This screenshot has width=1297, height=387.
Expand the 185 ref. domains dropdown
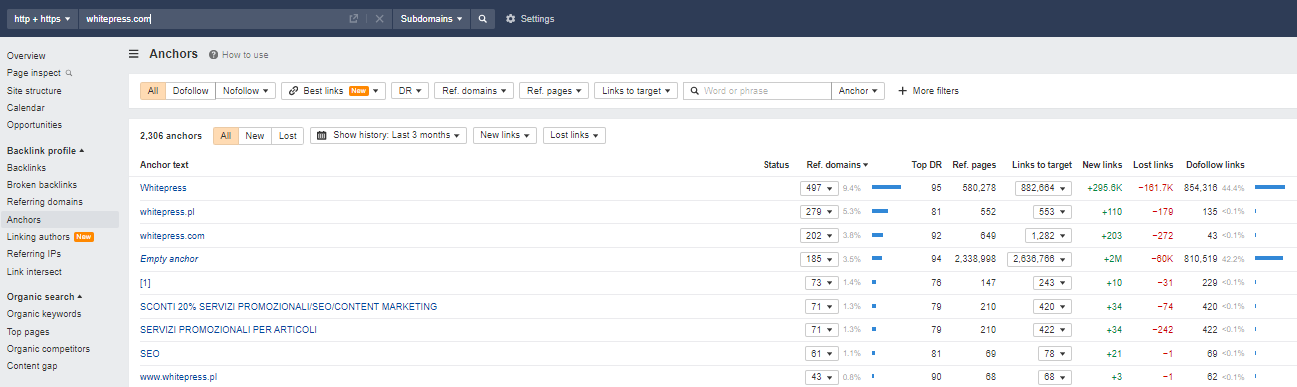coord(819,259)
